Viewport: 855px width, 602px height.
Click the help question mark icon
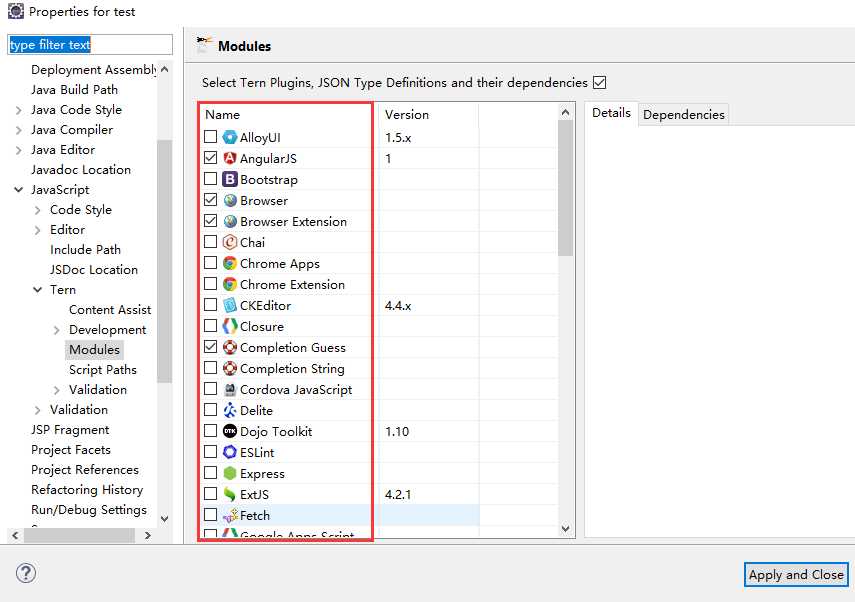(26, 573)
